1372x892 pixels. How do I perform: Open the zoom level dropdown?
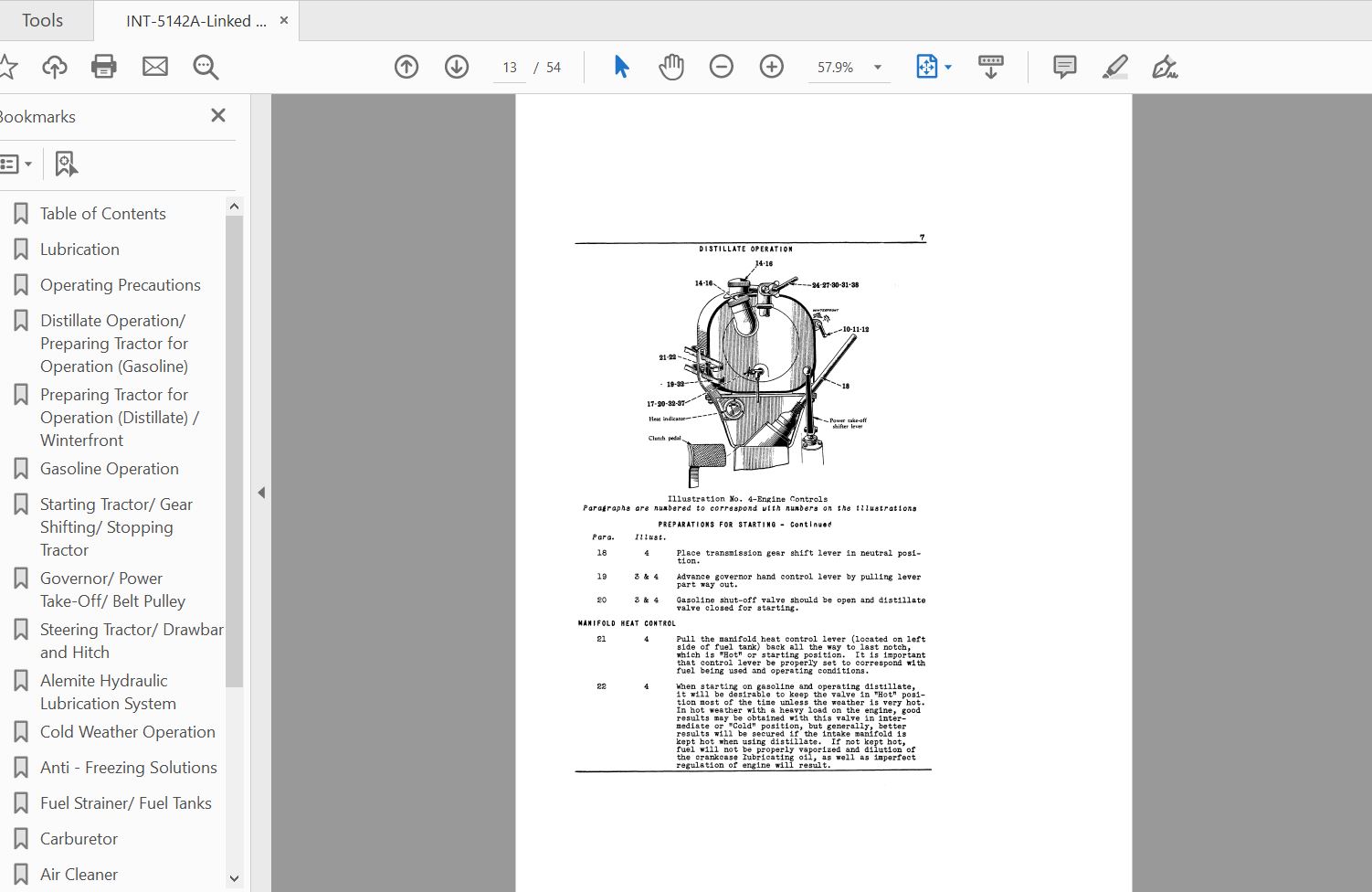[x=878, y=68]
